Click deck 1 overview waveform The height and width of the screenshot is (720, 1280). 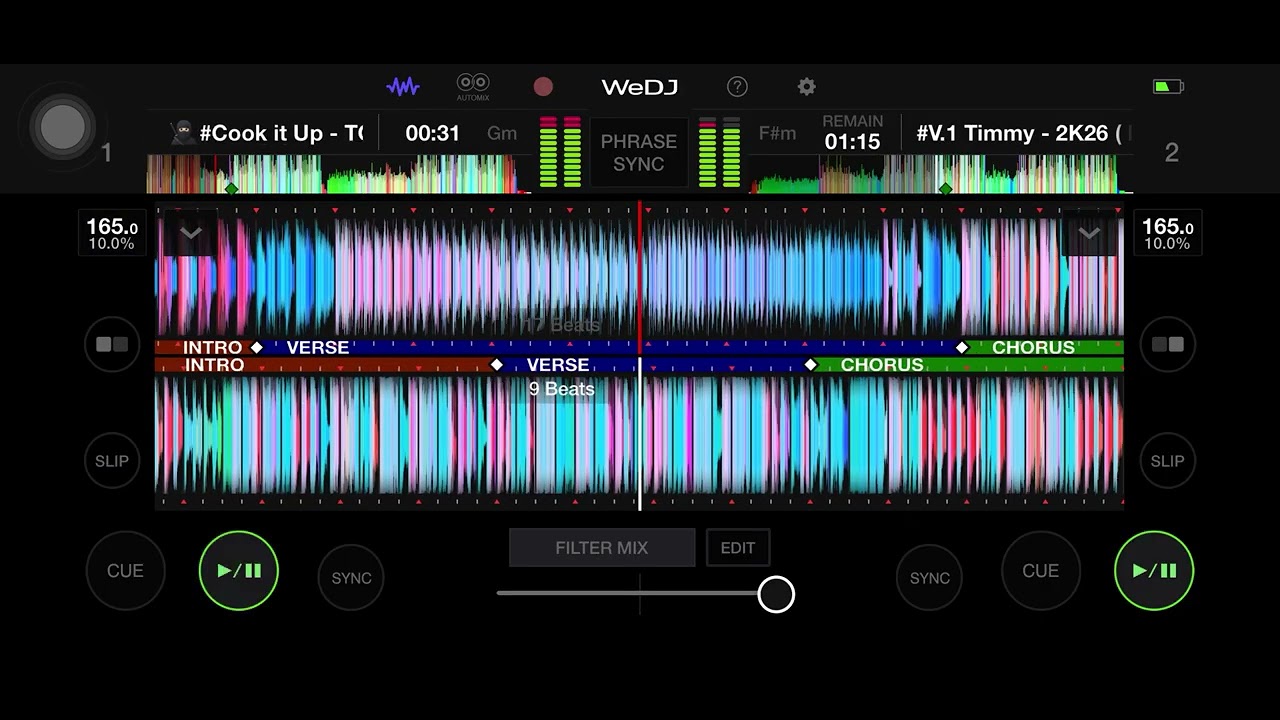click(x=339, y=174)
